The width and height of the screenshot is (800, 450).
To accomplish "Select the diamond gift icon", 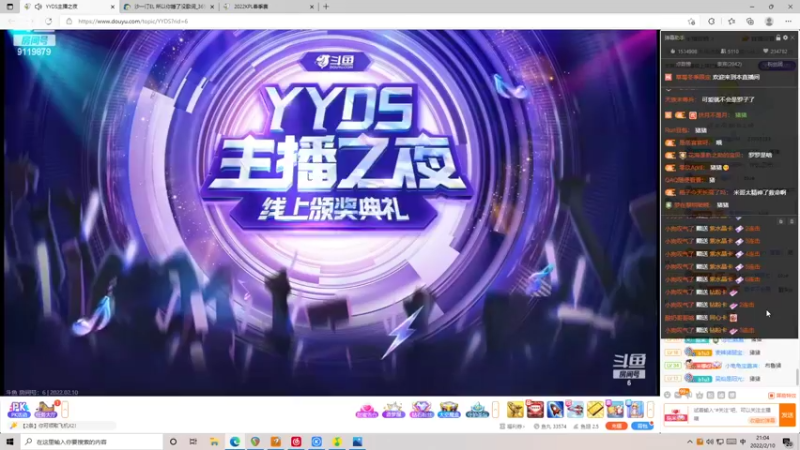I will (x=421, y=410).
